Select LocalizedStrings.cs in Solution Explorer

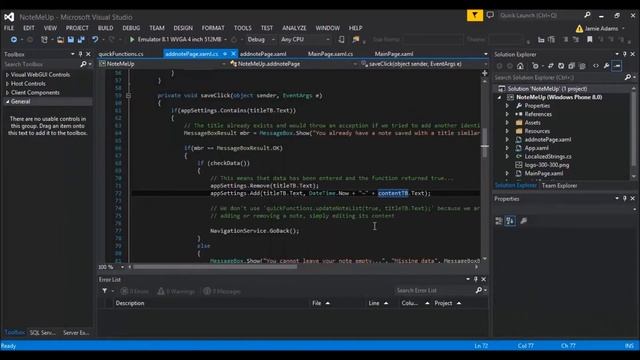pos(548,156)
